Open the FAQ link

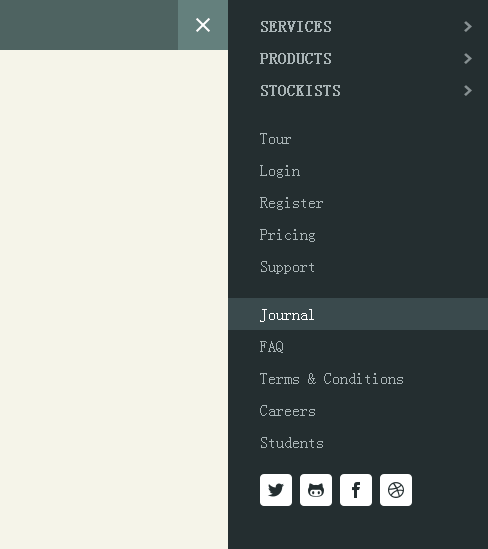click(272, 347)
